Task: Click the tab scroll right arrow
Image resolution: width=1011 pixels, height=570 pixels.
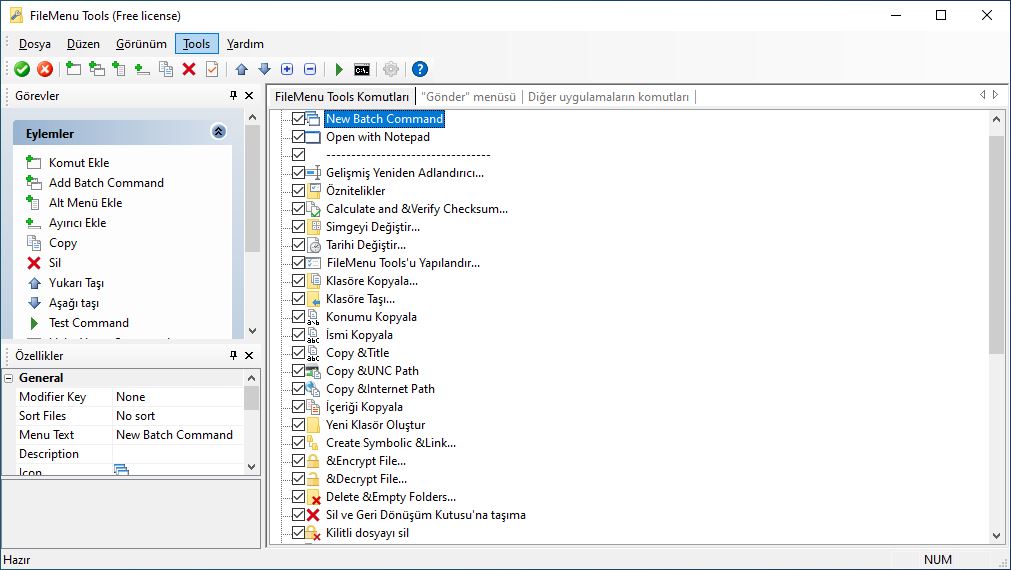Action: click(x=996, y=95)
